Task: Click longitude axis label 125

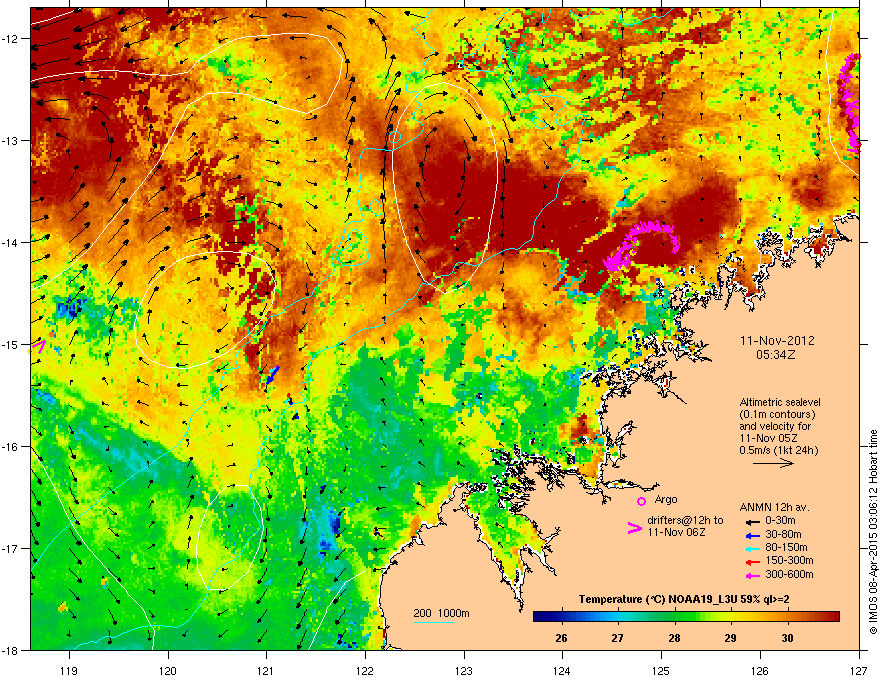Action: [661, 670]
